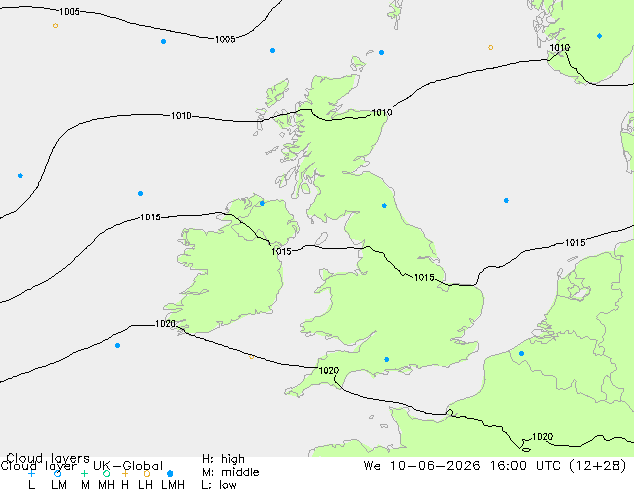Screen dimensions: 634x490
Task: Select the blue cloud dot over northern England
Action: click(x=384, y=206)
